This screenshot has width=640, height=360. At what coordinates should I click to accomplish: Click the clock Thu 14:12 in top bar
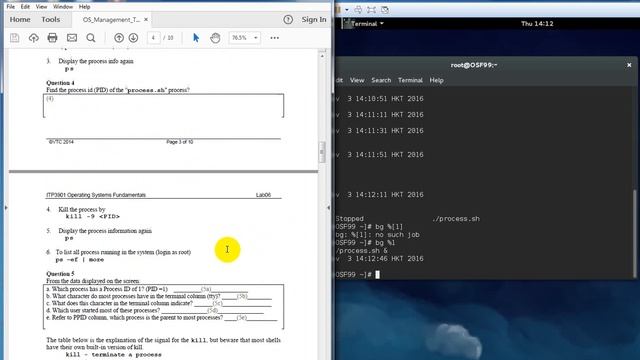pyautogui.click(x=537, y=24)
